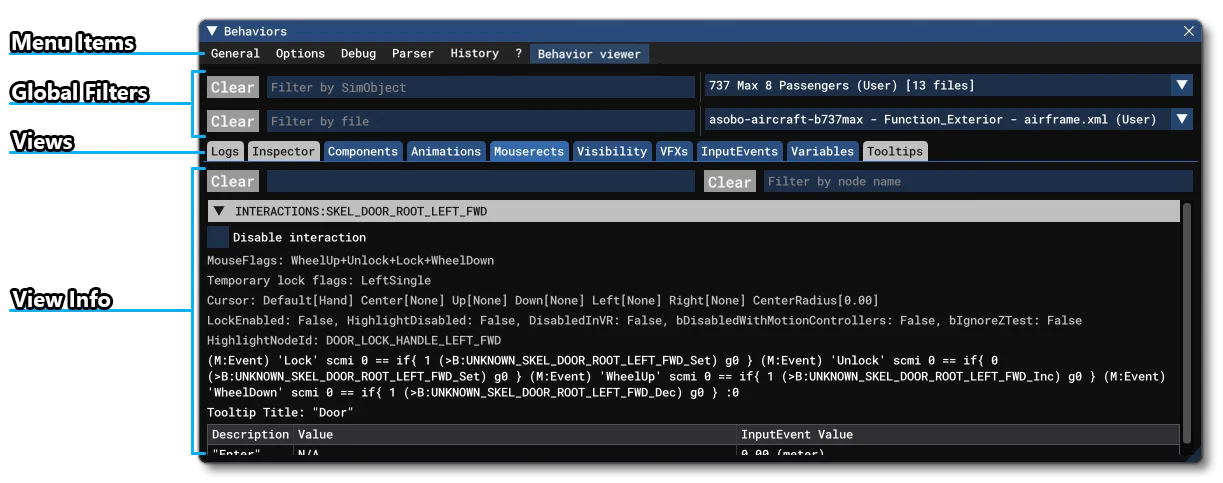
Task: Select the Behavior viewer menu item
Action: (589, 54)
